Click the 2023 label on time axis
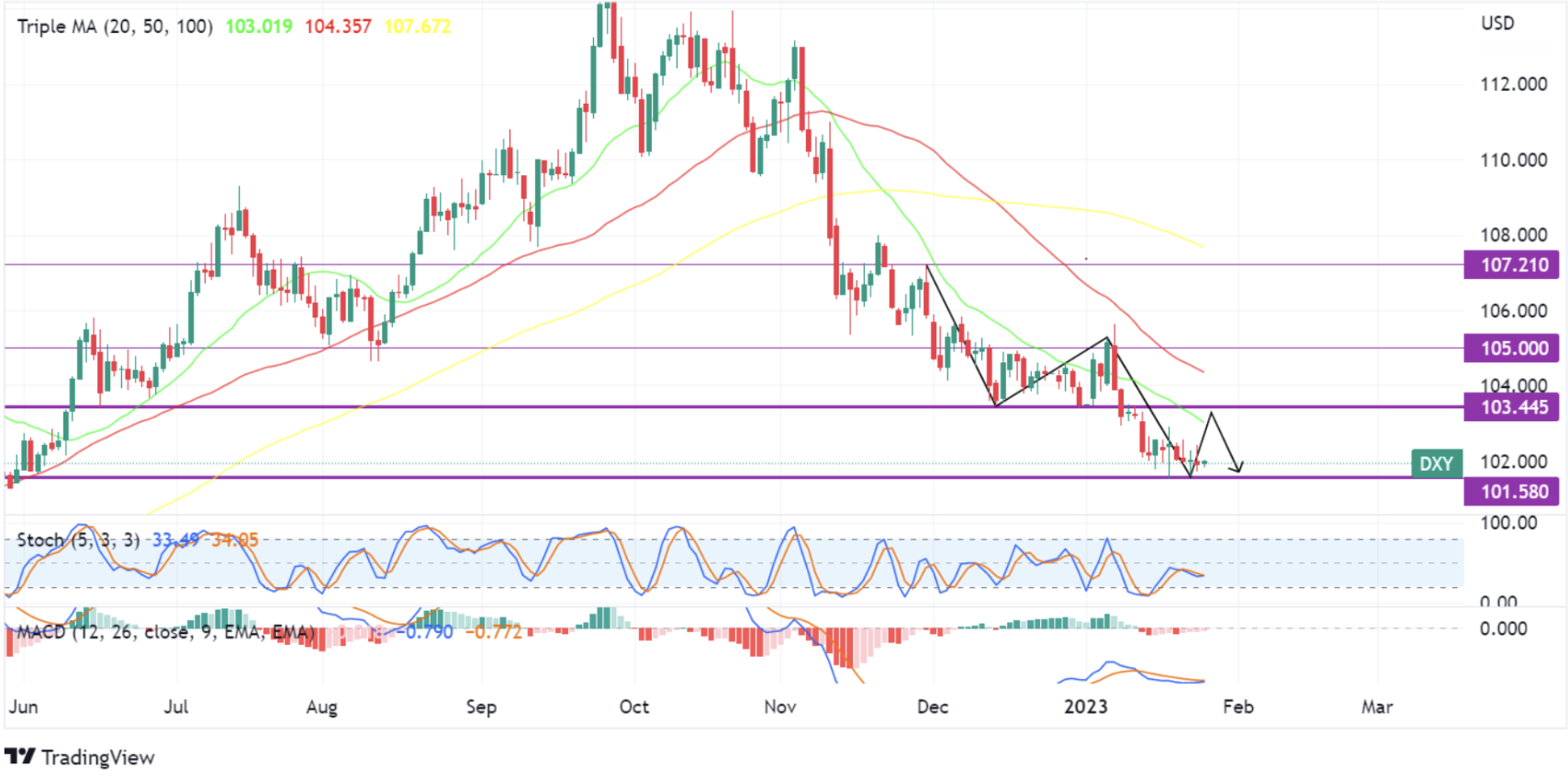Viewport: 1568px width, 778px height. [x=1085, y=706]
